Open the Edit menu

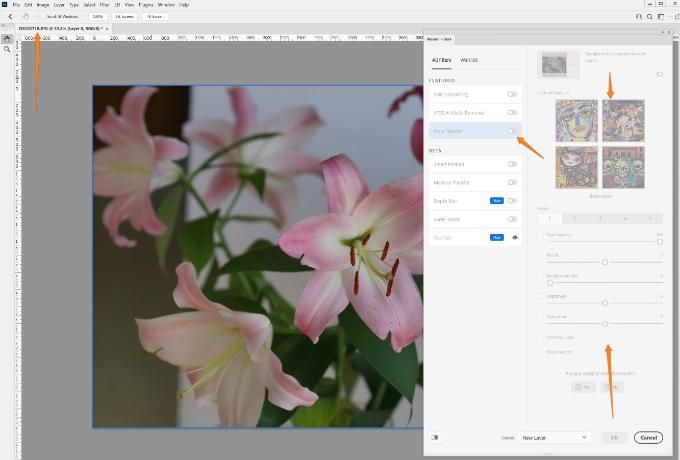pos(28,5)
